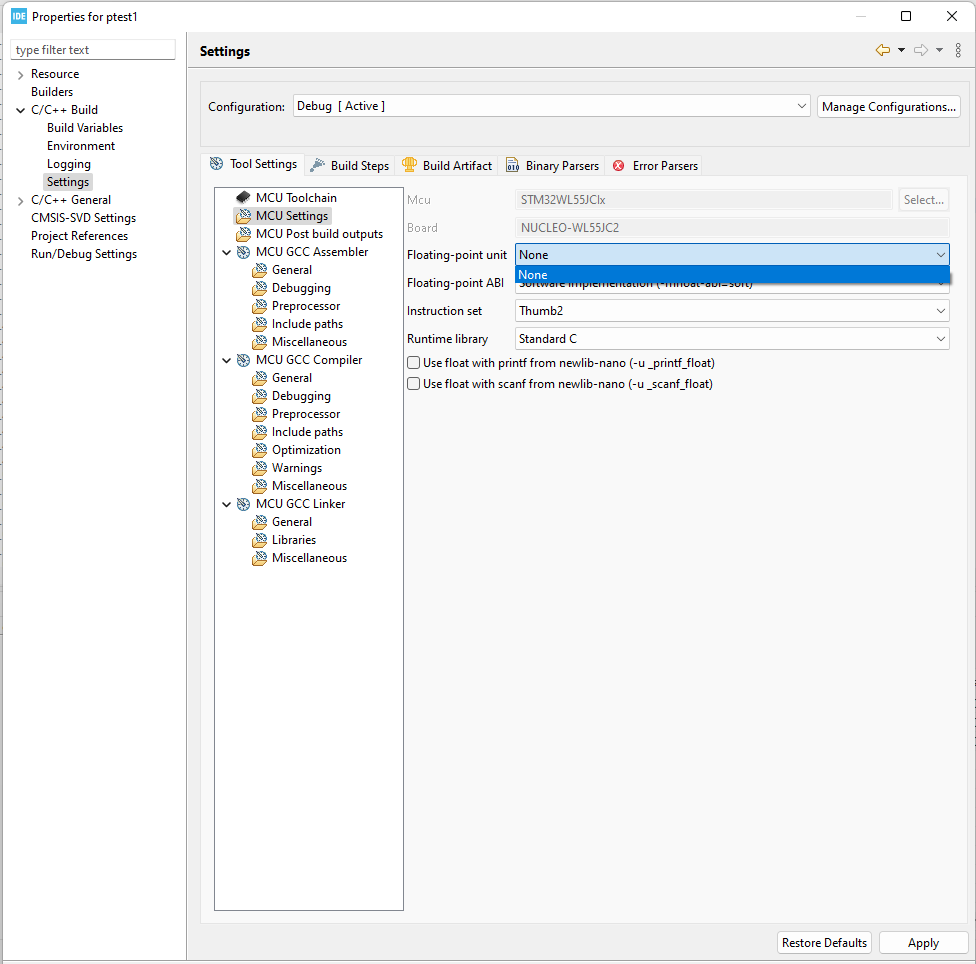Image resolution: width=976 pixels, height=964 pixels.
Task: Switch to the Error Parsers tab
Action: [x=655, y=166]
